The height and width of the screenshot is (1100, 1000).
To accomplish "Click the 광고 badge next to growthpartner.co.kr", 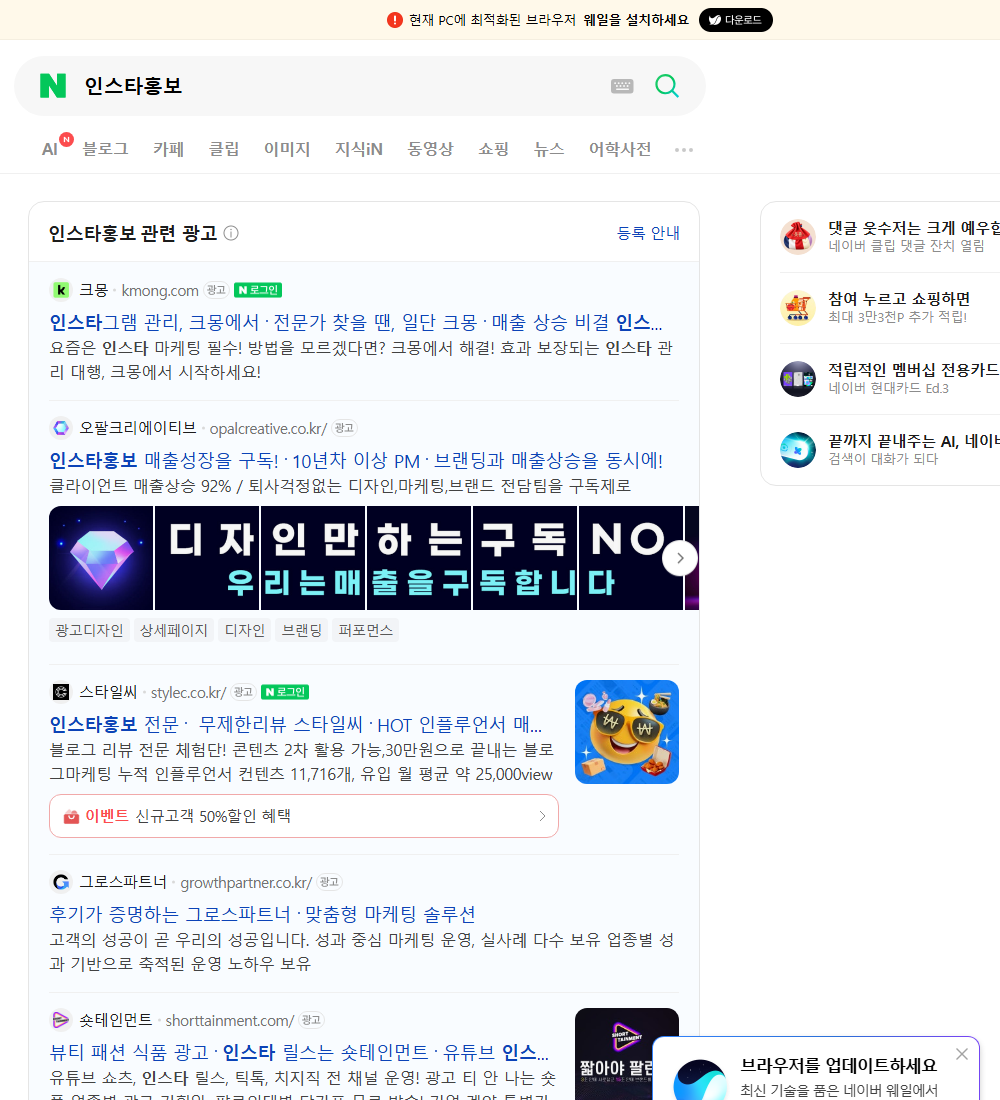I will pos(329,882).
